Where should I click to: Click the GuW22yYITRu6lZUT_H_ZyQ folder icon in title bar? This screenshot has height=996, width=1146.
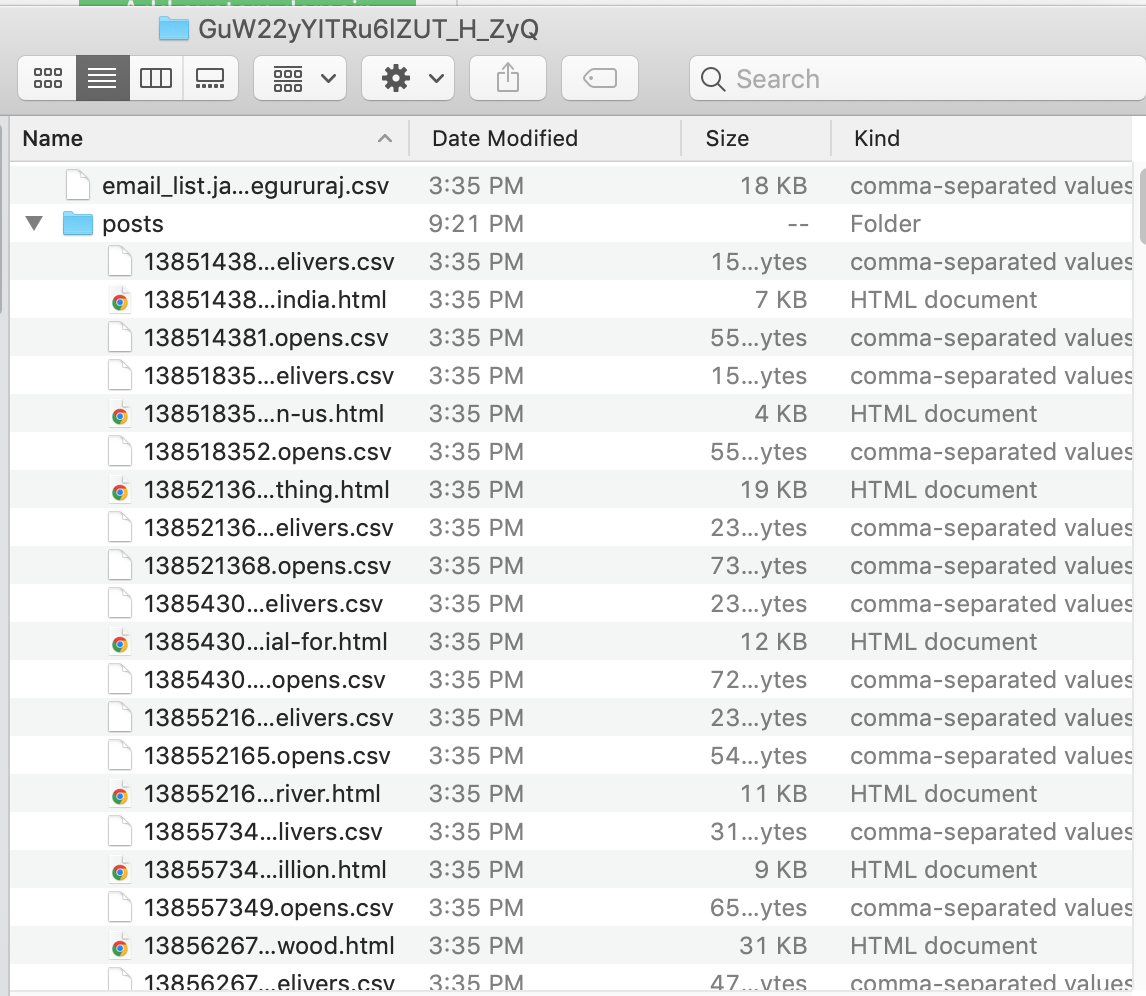coord(173,29)
